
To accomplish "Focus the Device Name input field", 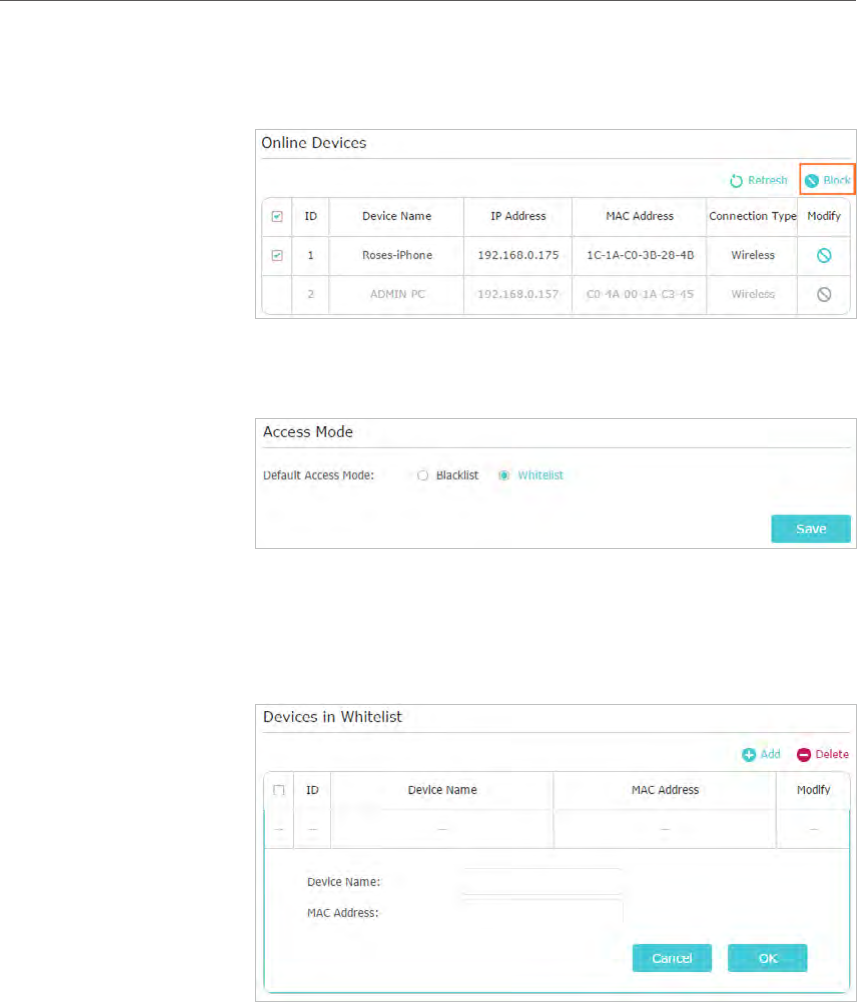I will 541,882.
